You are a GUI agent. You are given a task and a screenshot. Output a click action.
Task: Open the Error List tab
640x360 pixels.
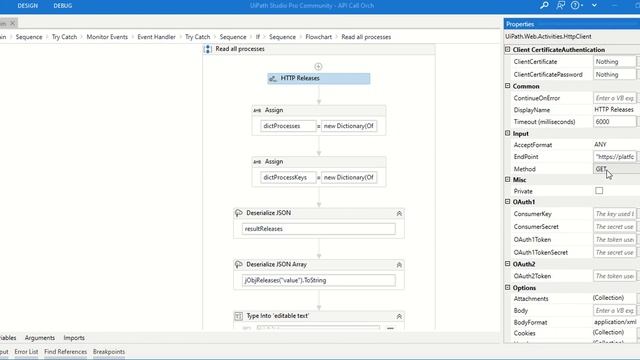26,351
